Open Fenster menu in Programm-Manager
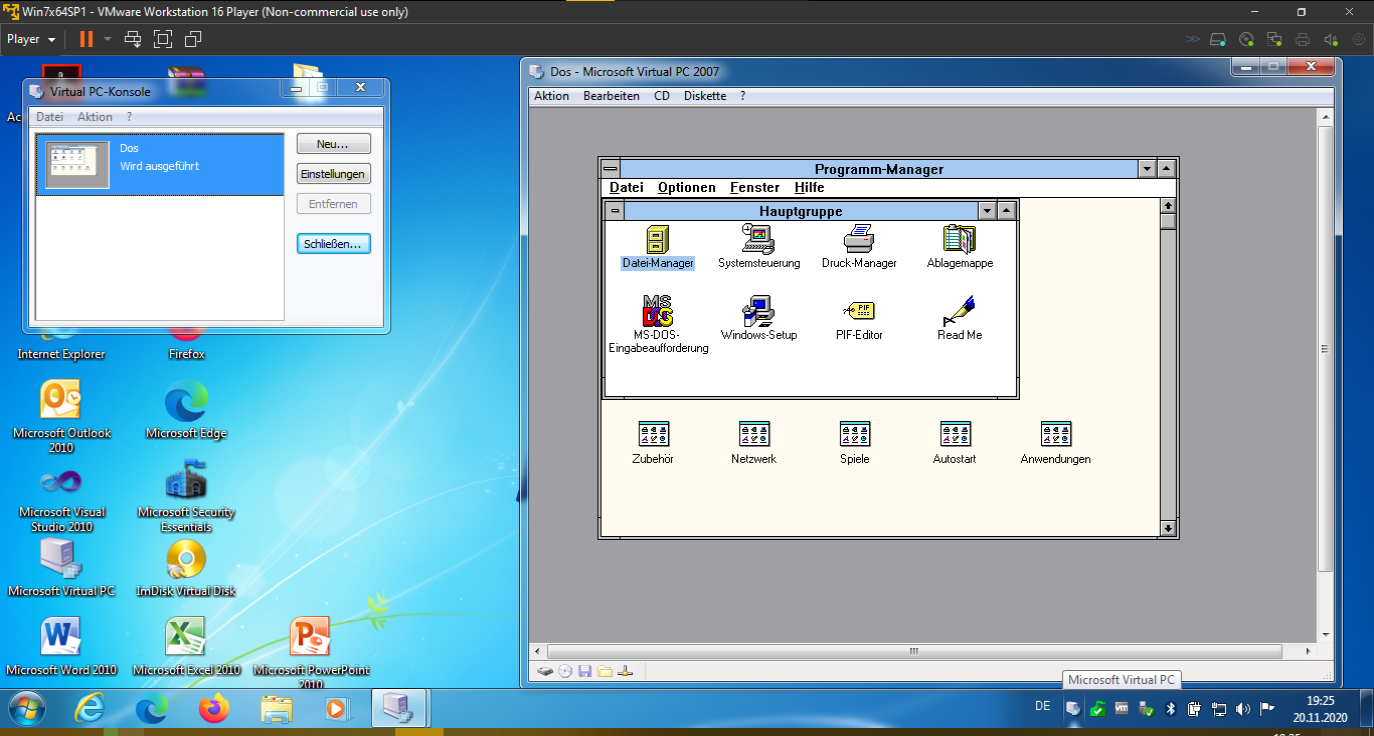Image resolution: width=1374 pixels, height=736 pixels. (x=755, y=187)
